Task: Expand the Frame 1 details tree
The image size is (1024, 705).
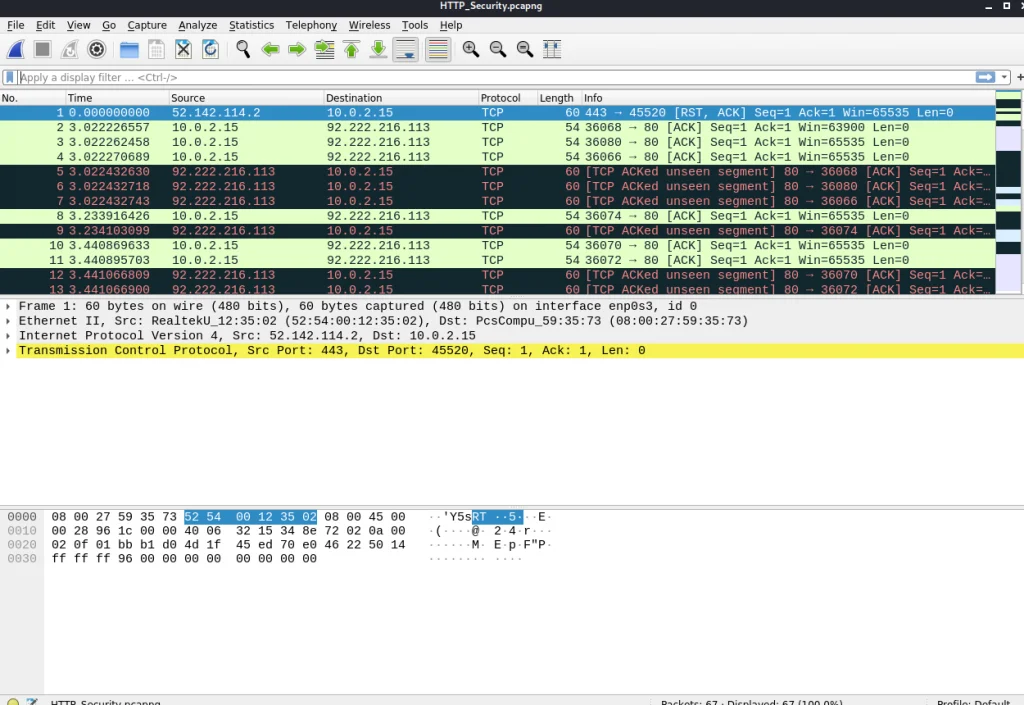Action: 9,307
